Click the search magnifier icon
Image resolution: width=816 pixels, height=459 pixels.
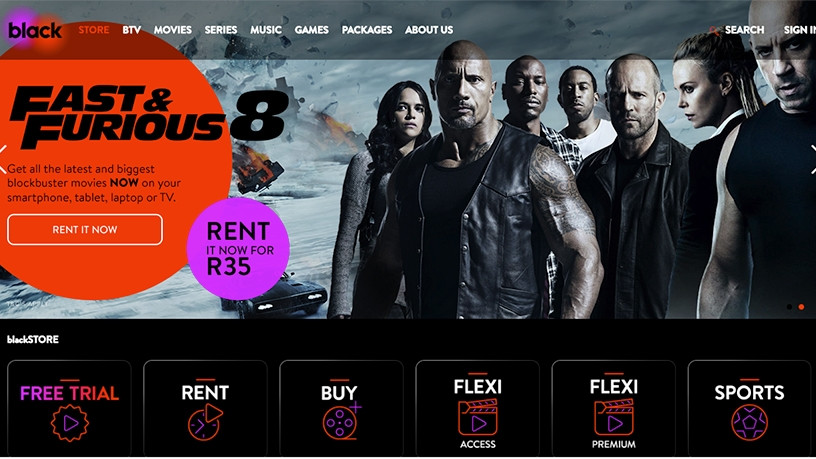(715, 31)
